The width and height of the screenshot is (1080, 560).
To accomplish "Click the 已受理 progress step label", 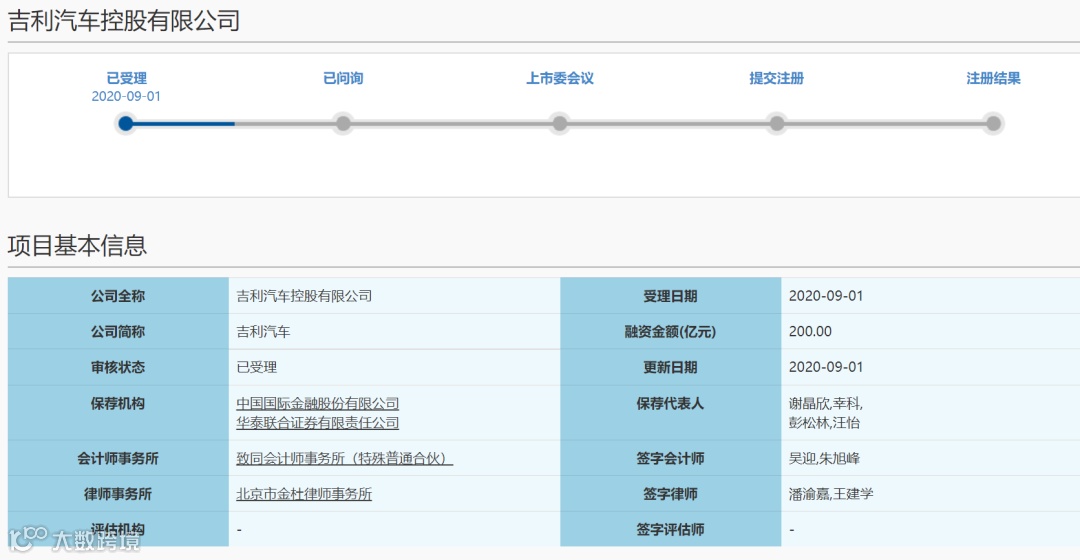I will 126,79.
